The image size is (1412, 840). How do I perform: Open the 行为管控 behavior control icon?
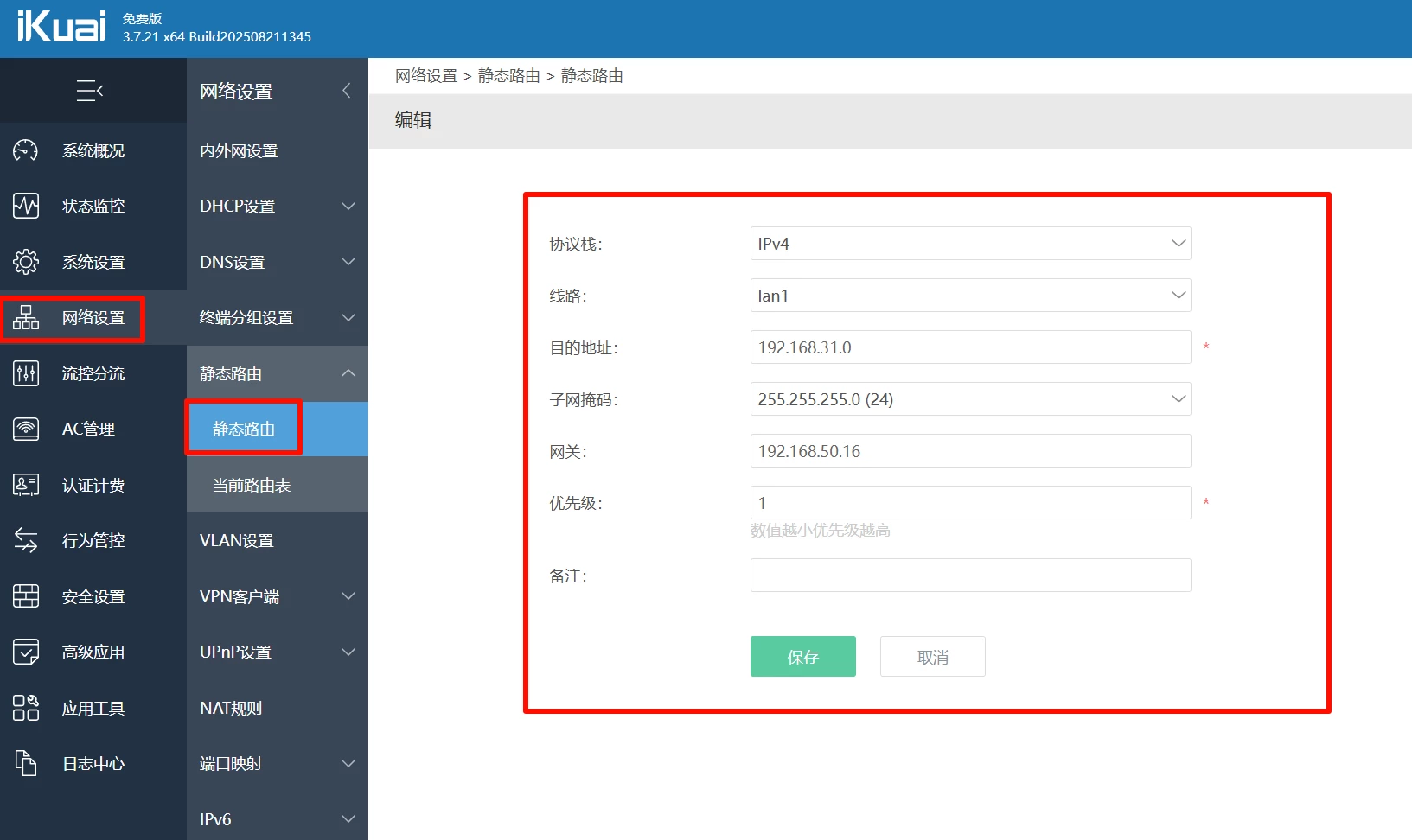click(x=26, y=540)
